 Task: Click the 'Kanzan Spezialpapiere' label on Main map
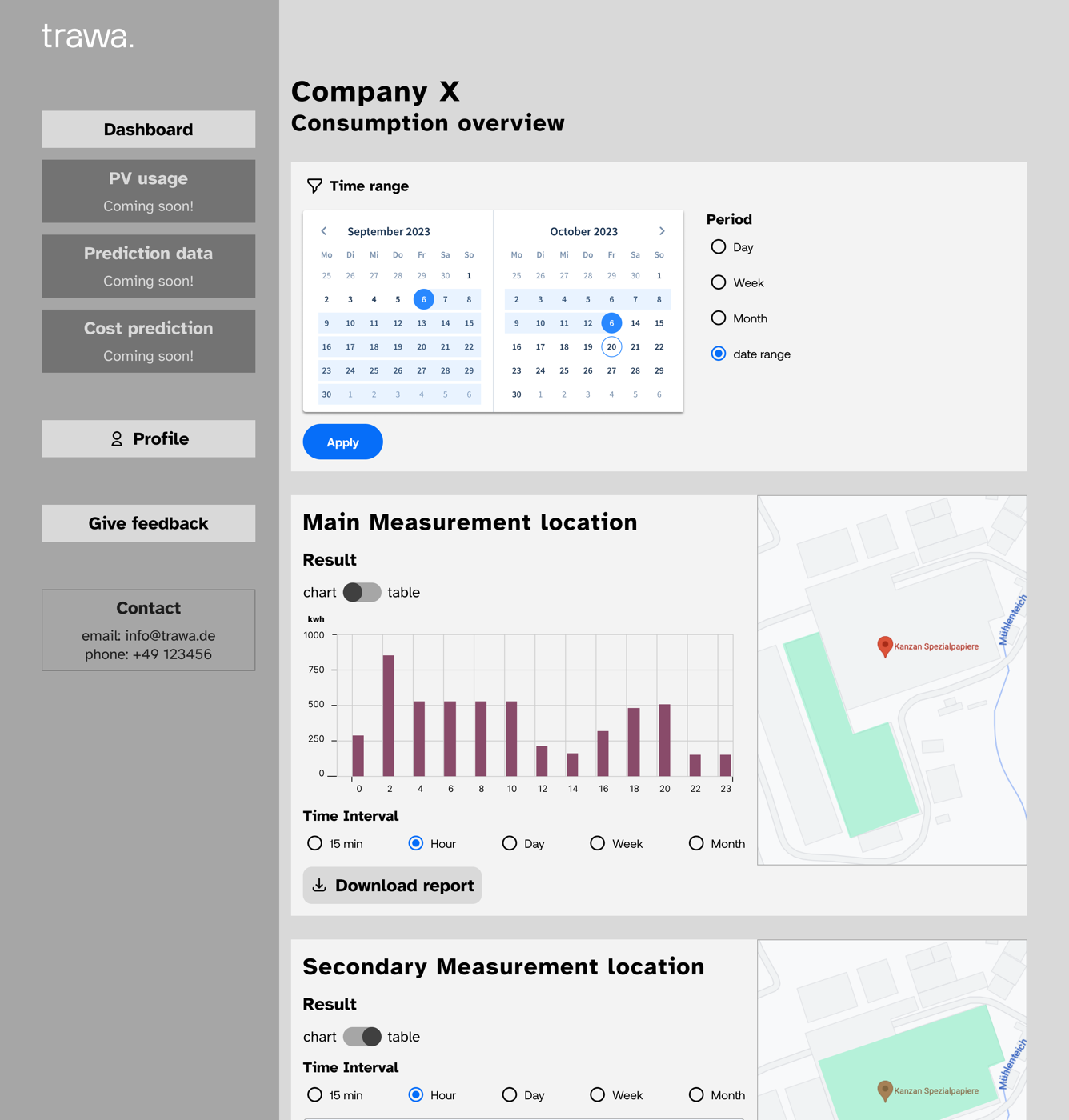click(x=936, y=646)
